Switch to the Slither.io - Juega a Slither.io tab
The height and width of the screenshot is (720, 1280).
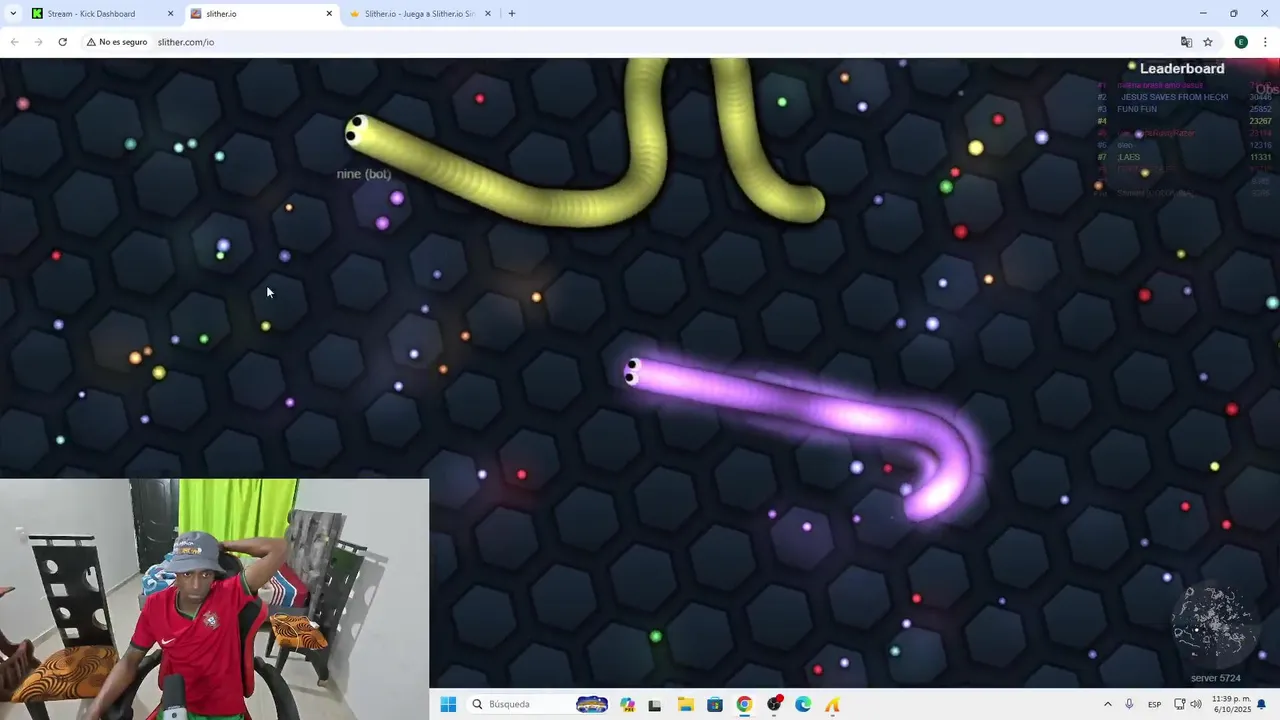(x=420, y=14)
